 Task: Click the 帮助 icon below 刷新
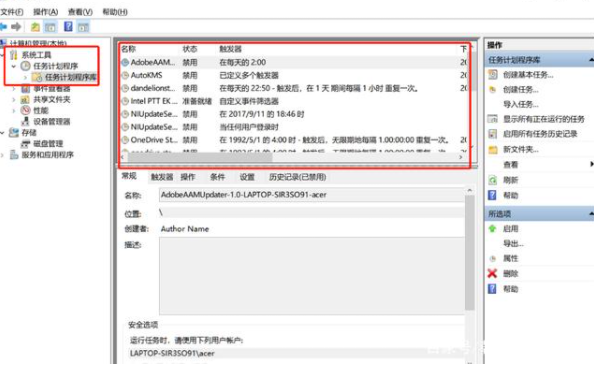click(x=492, y=195)
